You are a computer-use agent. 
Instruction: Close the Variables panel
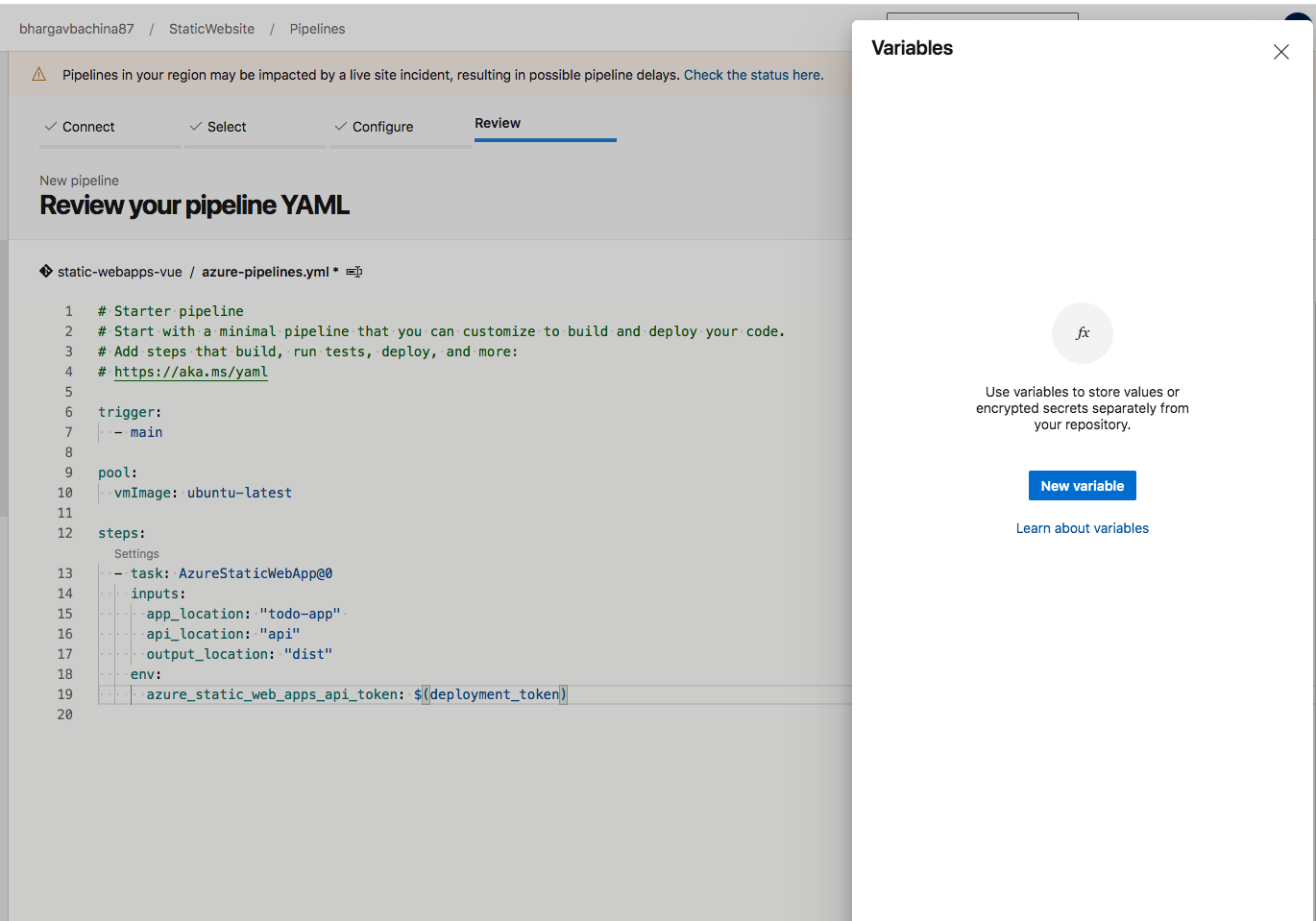coord(1280,52)
